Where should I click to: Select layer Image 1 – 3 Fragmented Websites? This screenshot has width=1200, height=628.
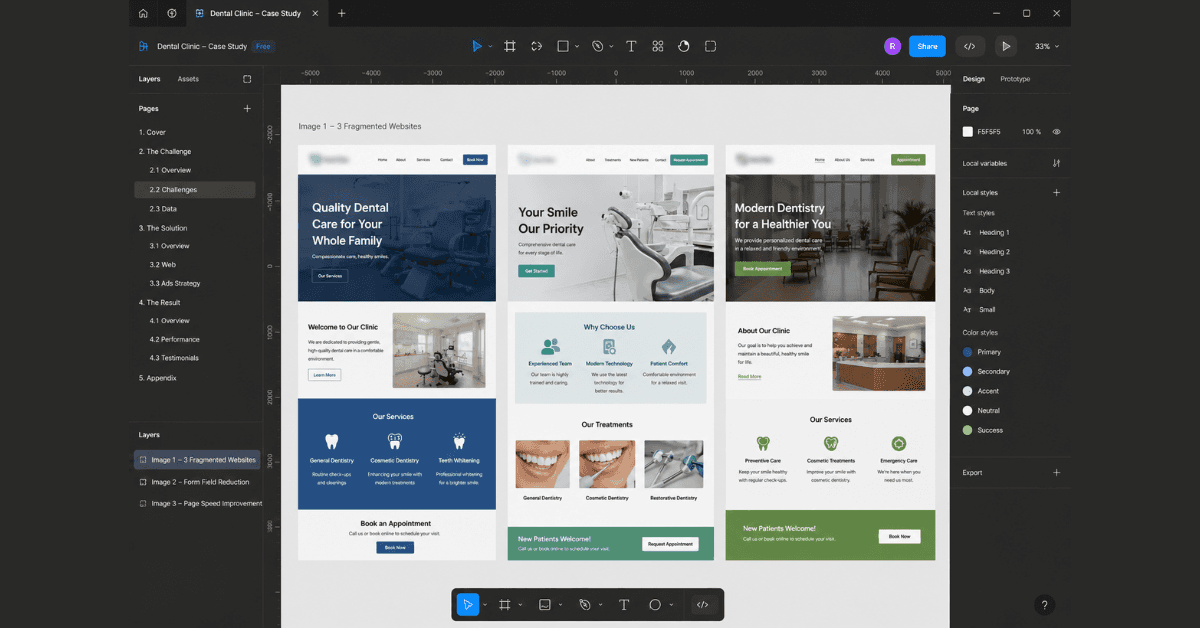coord(196,460)
